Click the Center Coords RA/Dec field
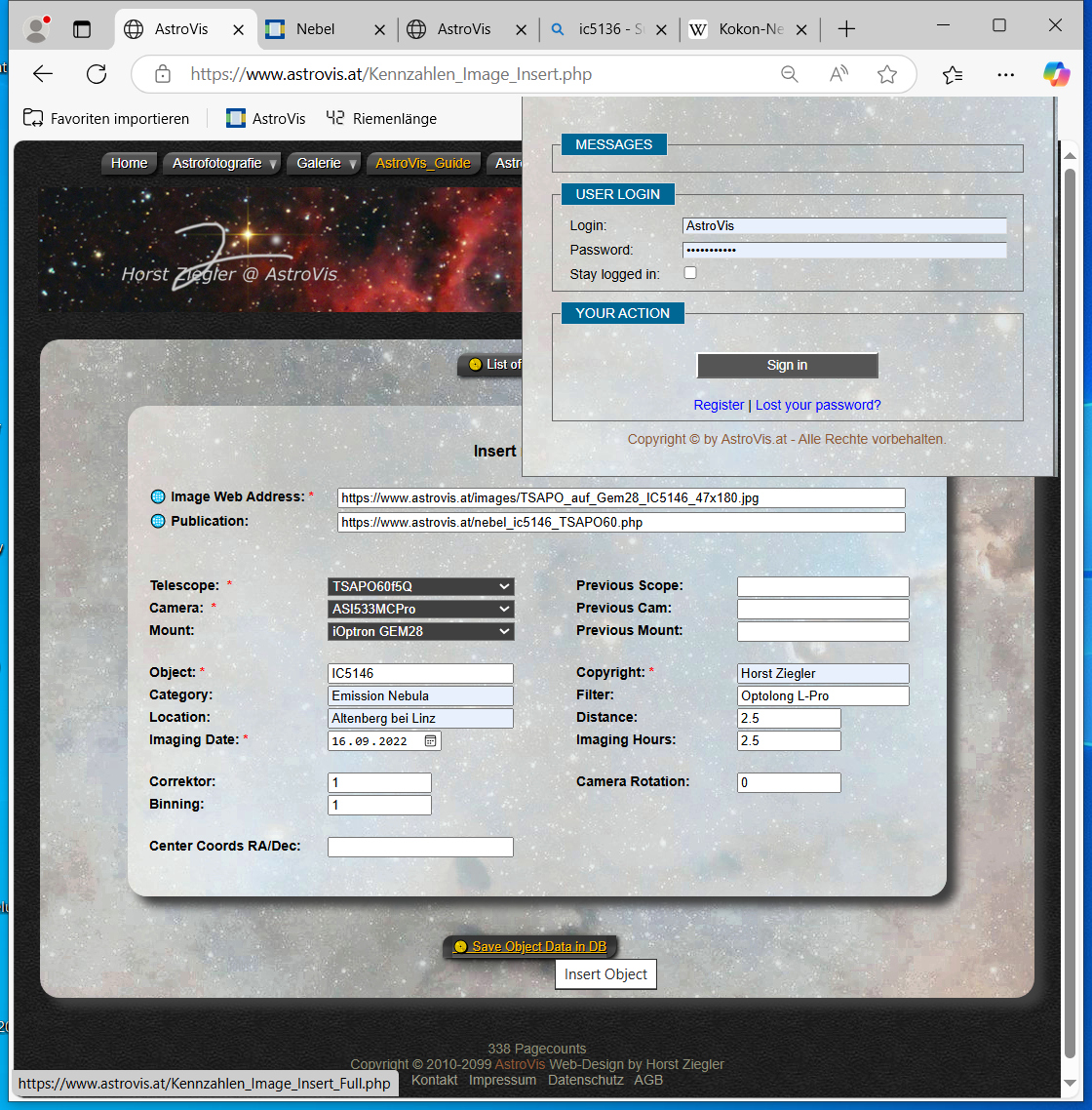The image size is (1092, 1110). 420,847
